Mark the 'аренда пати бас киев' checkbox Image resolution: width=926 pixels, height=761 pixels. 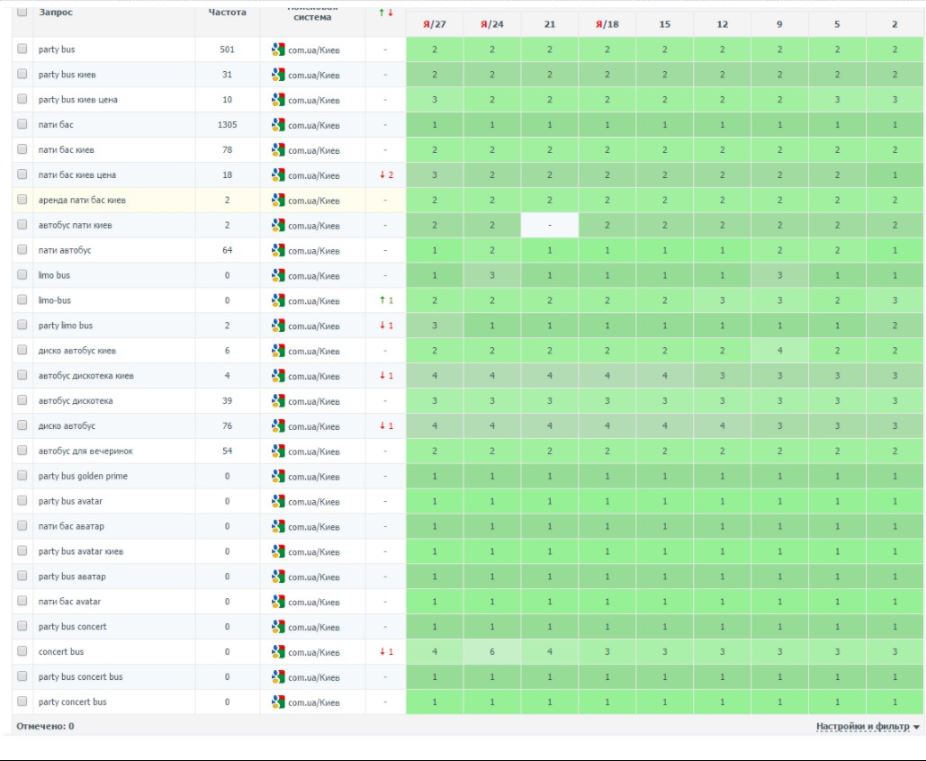pyautogui.click(x=22, y=200)
